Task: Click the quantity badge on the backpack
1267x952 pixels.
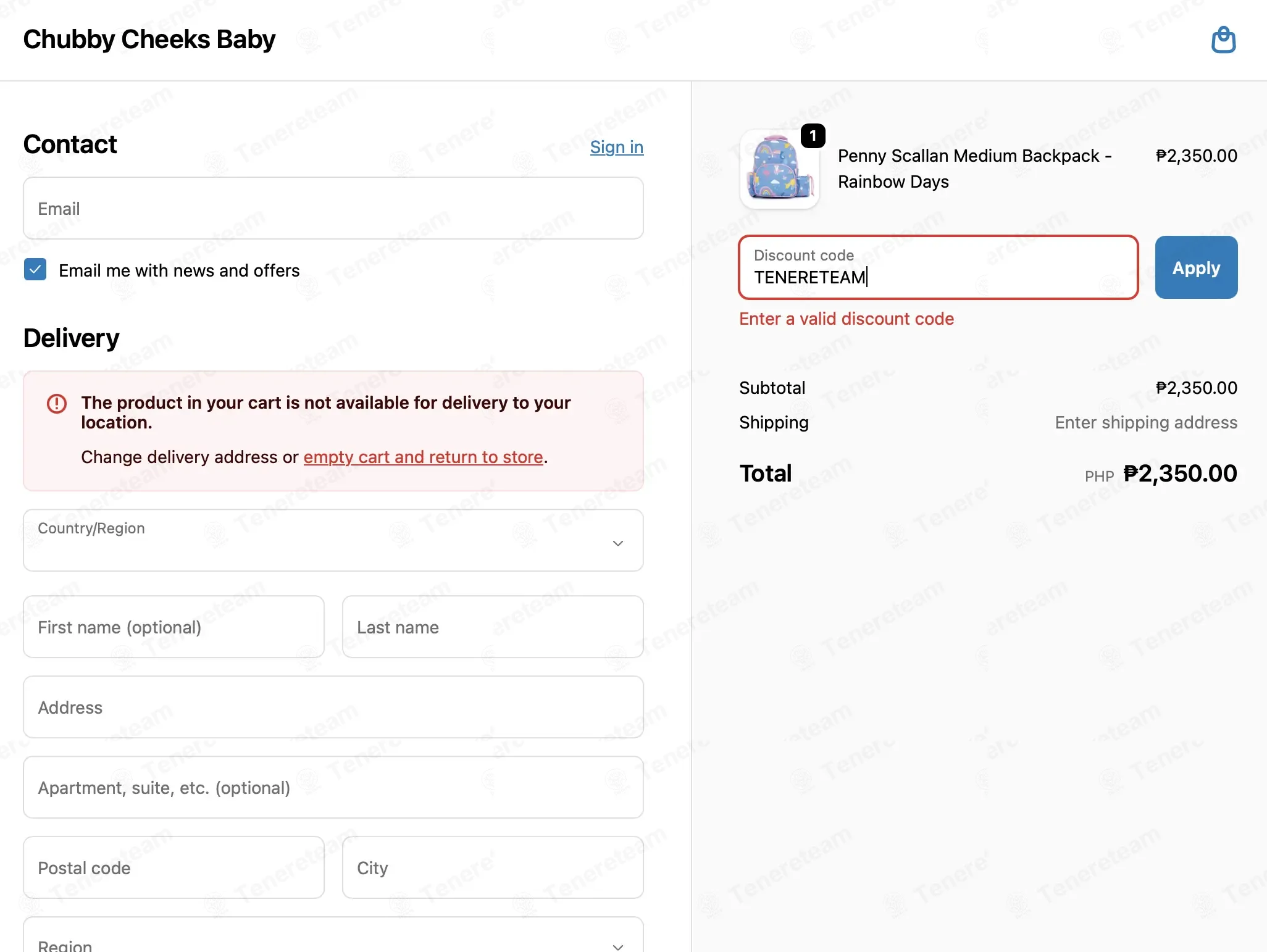Action: click(813, 136)
